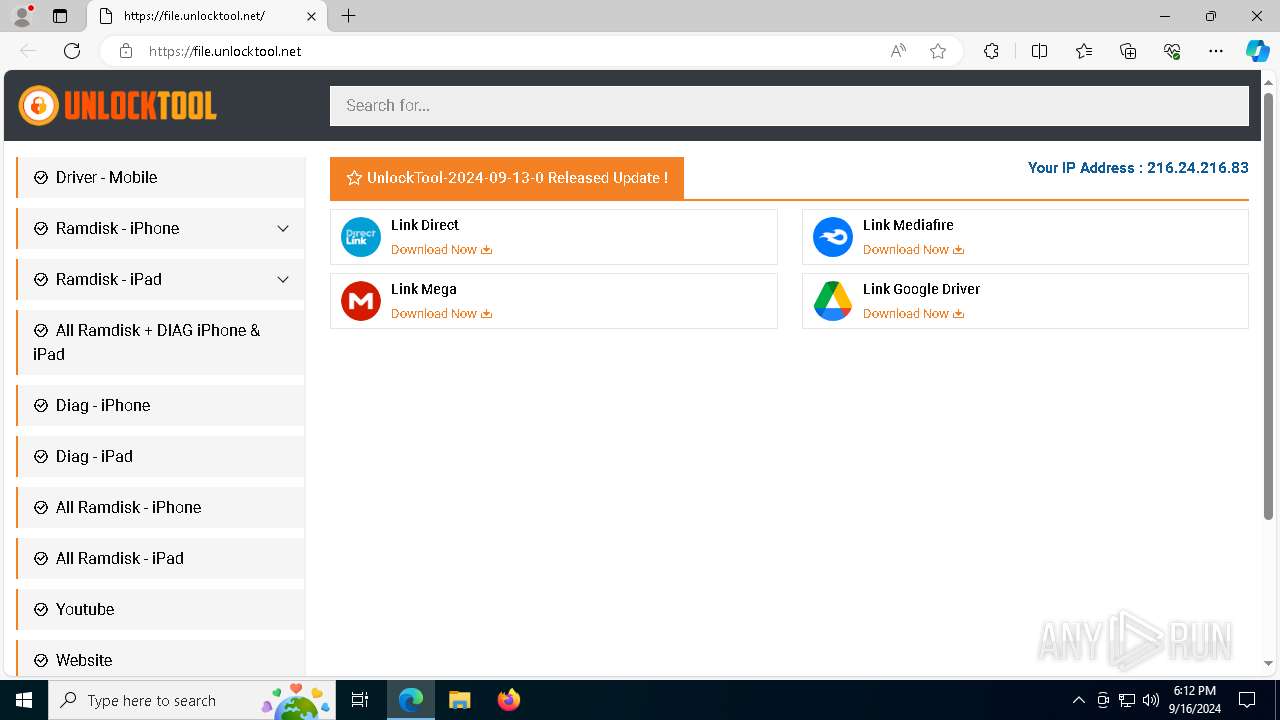1280x720 pixels.
Task: Open a new browser tab
Action: point(348,16)
